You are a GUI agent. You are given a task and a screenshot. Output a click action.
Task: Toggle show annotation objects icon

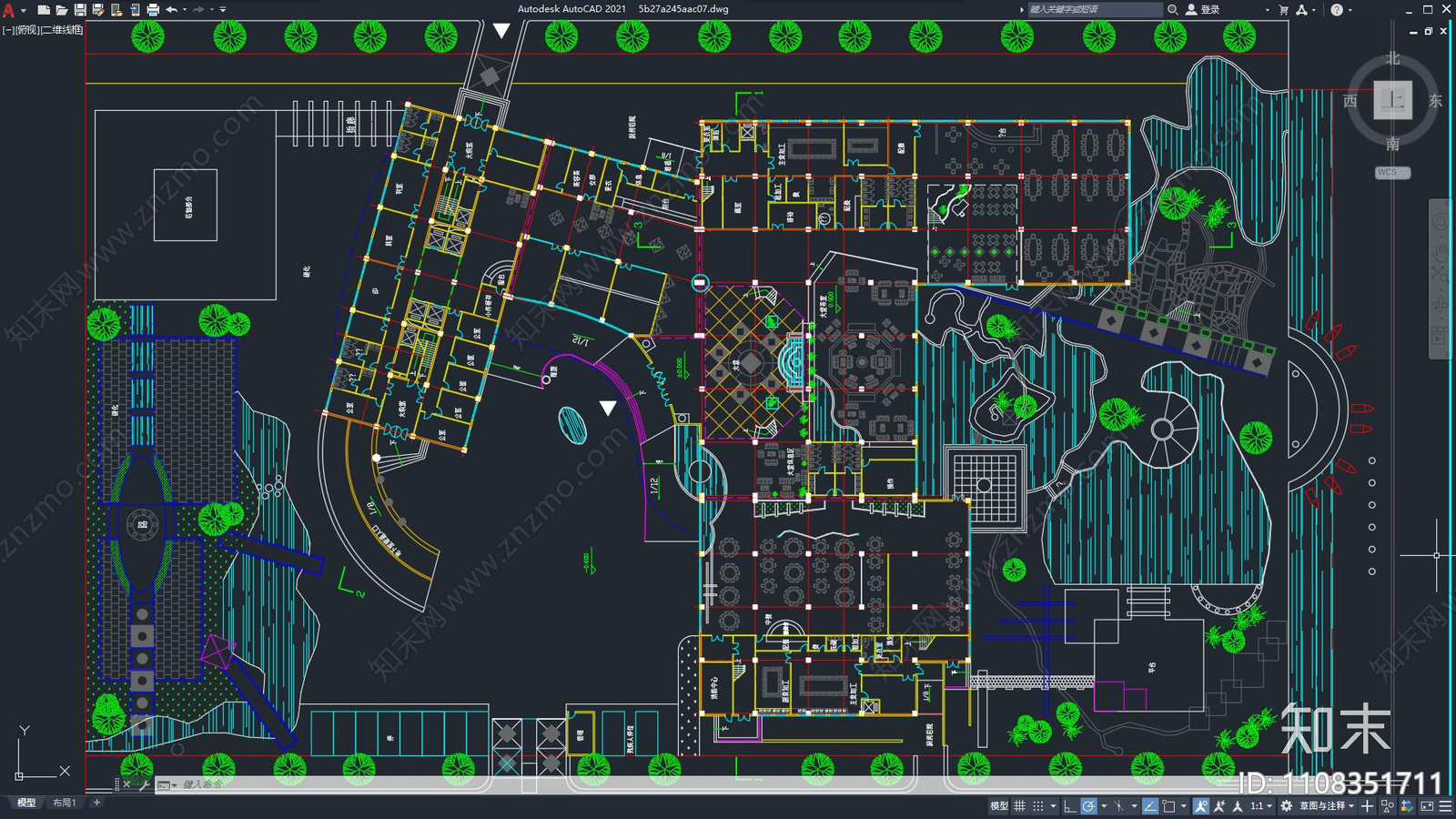(x=1201, y=806)
